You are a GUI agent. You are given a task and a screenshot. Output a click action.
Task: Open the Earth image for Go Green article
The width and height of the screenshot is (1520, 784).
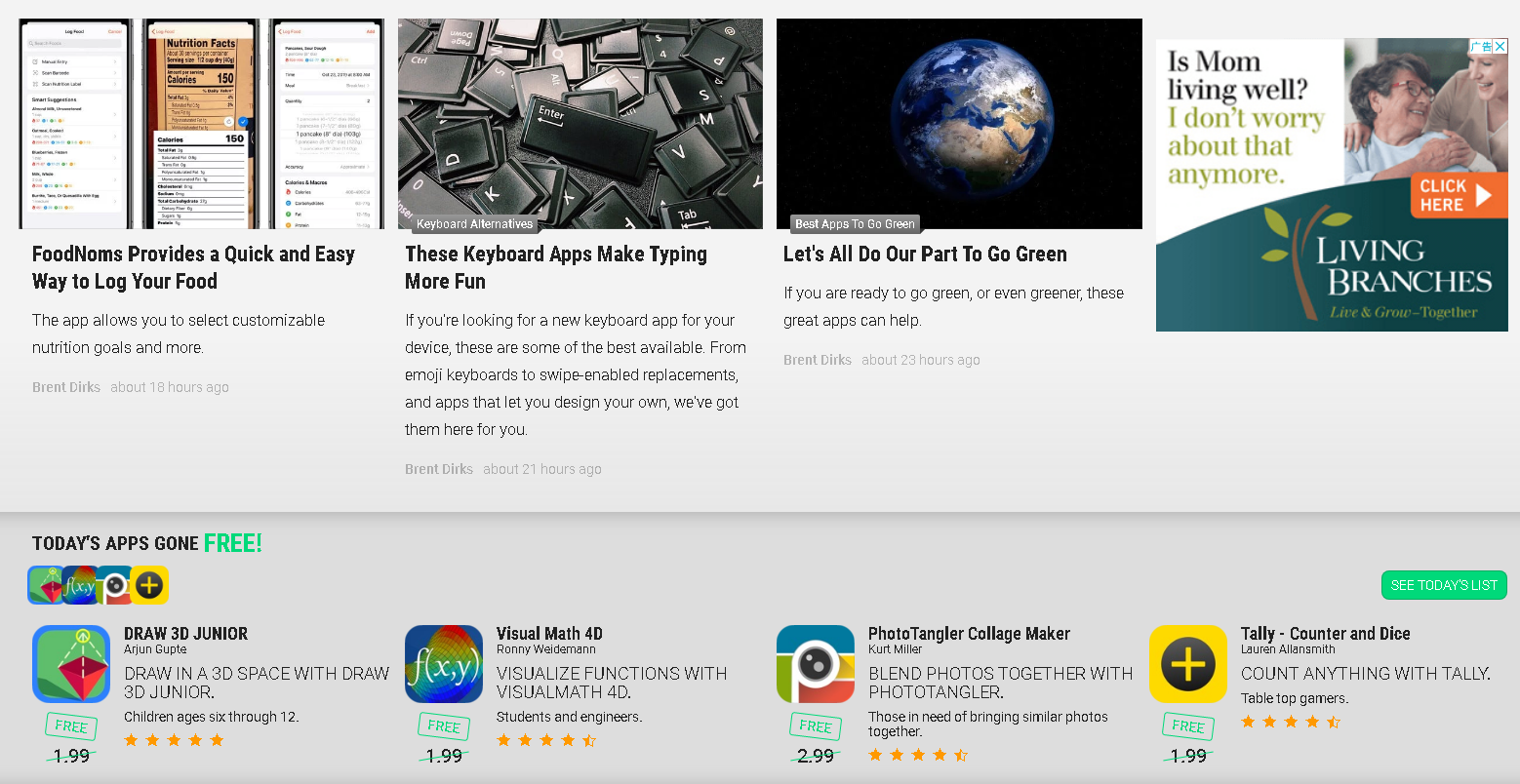click(x=959, y=124)
